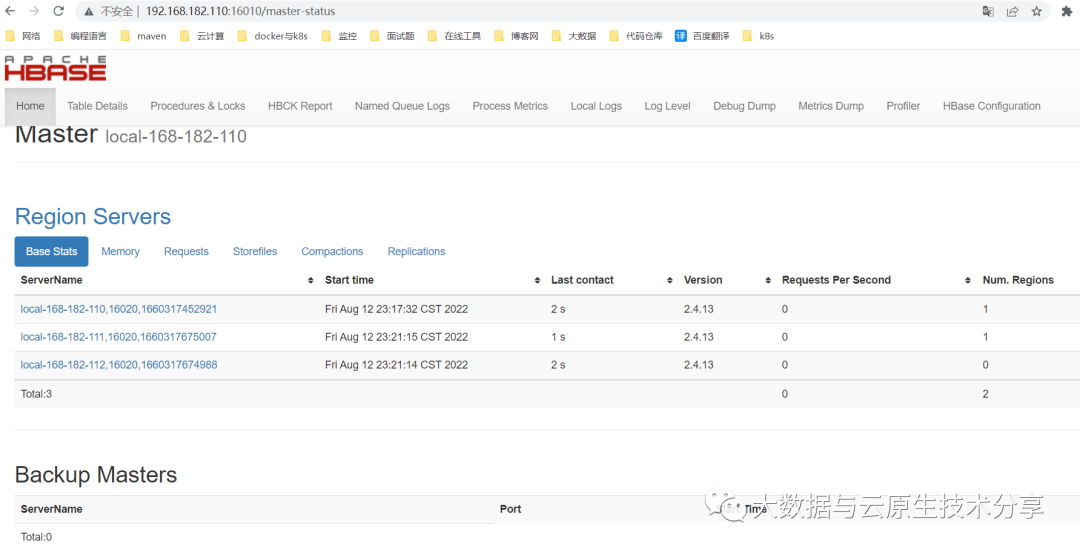
Task: Switch to the Replications tab
Action: coord(417,252)
